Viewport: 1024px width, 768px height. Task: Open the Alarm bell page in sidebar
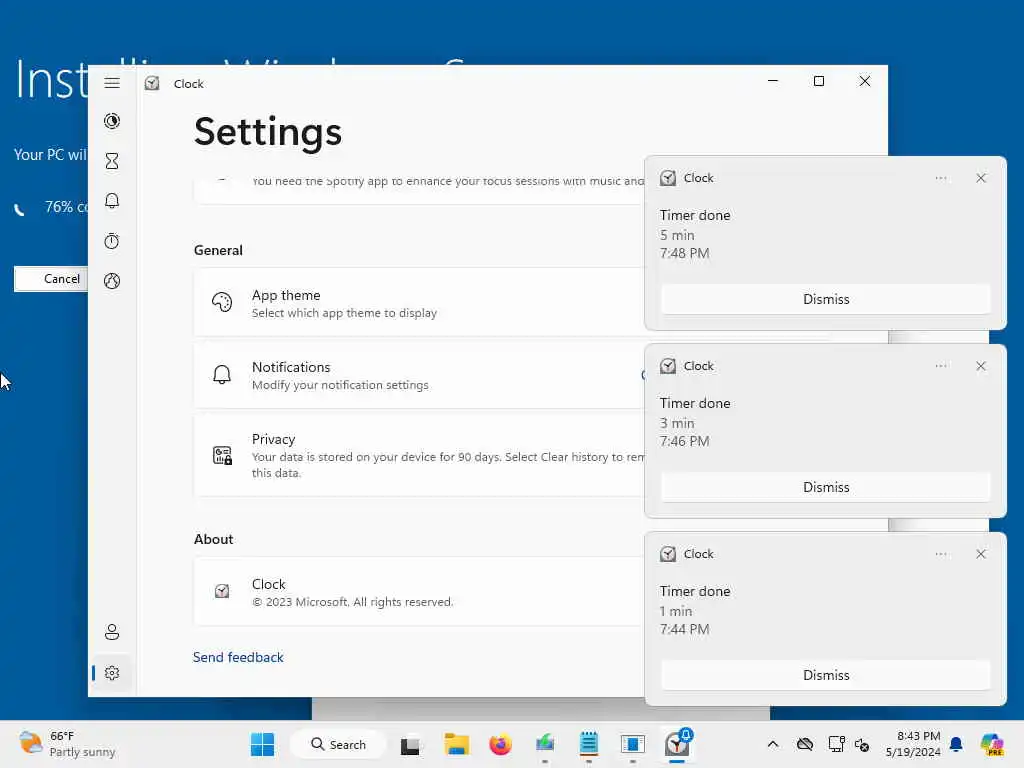[x=112, y=200]
